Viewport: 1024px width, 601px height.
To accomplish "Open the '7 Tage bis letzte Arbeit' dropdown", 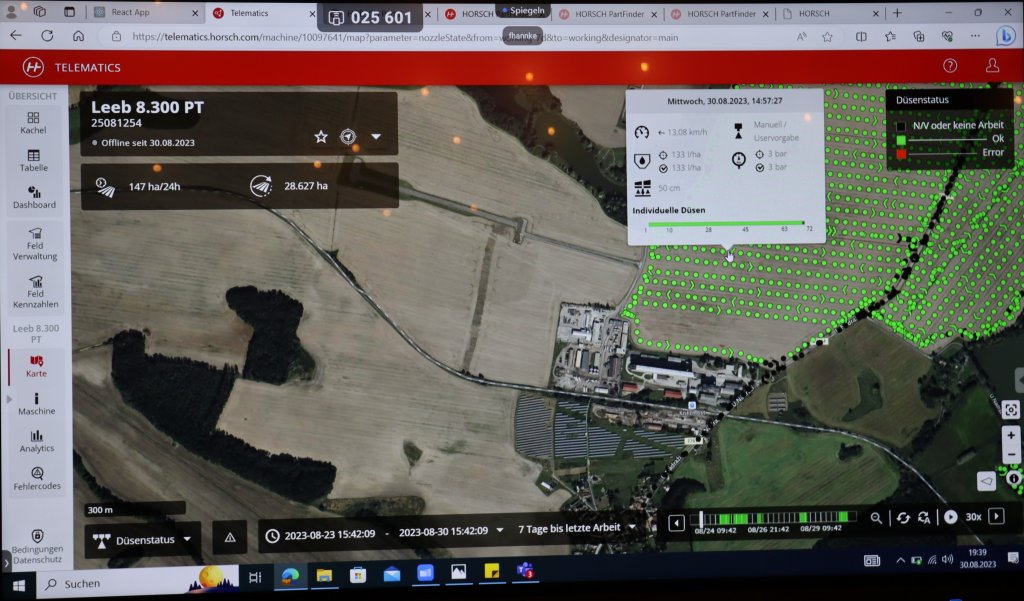I will (x=577, y=528).
